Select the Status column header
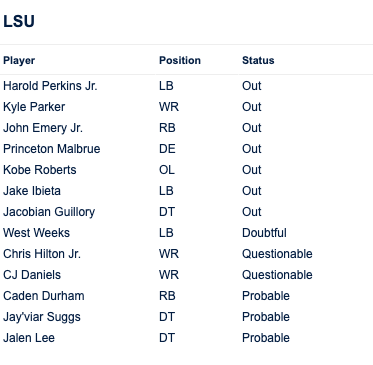Screen dimensions: 373x365 [x=258, y=60]
